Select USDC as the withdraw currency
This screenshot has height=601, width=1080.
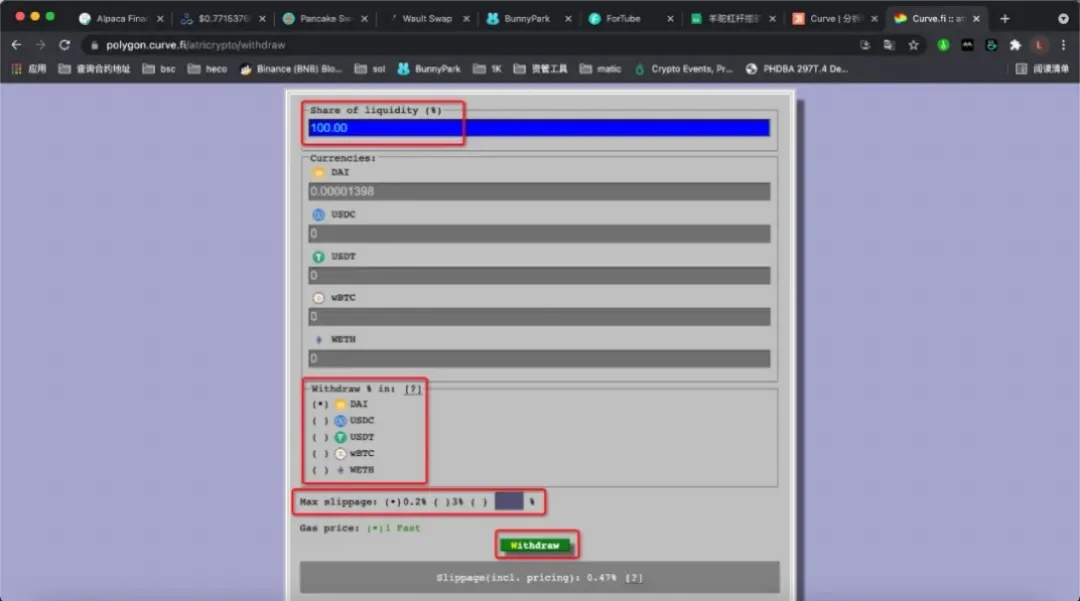(320, 421)
